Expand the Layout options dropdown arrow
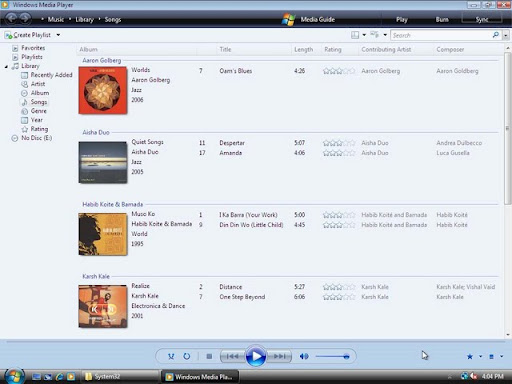The image size is (512, 384). (364, 35)
